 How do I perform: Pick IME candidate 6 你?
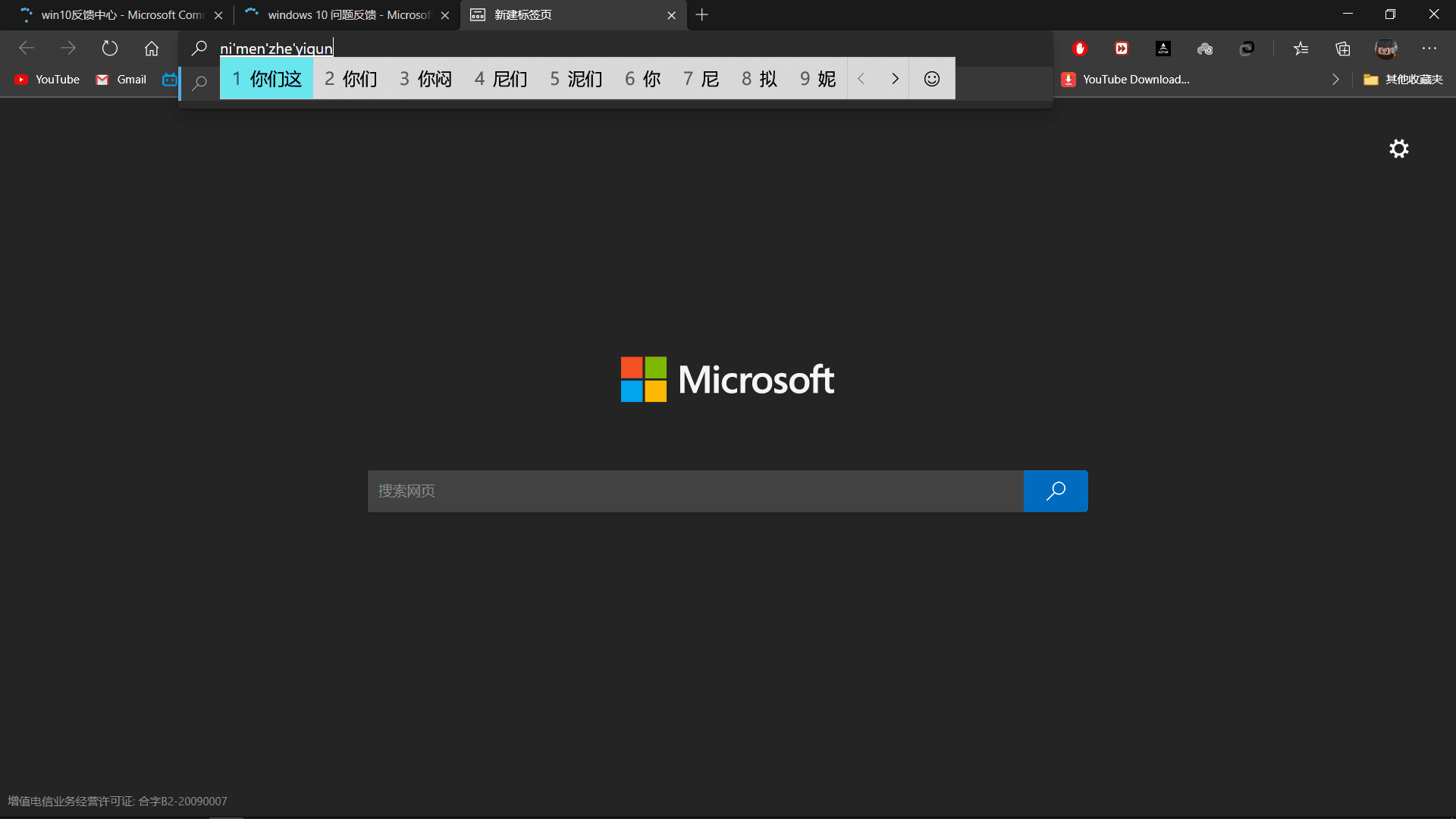(643, 79)
